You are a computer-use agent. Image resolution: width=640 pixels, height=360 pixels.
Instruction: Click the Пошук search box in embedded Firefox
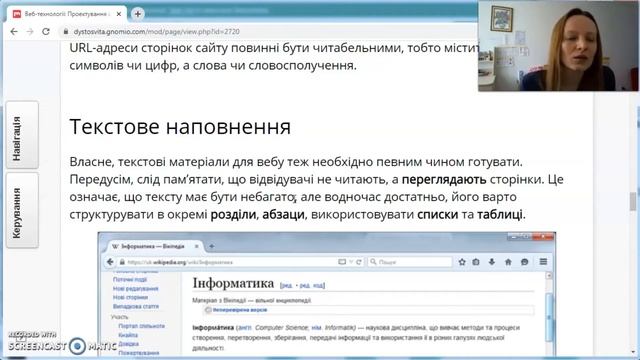410,262
